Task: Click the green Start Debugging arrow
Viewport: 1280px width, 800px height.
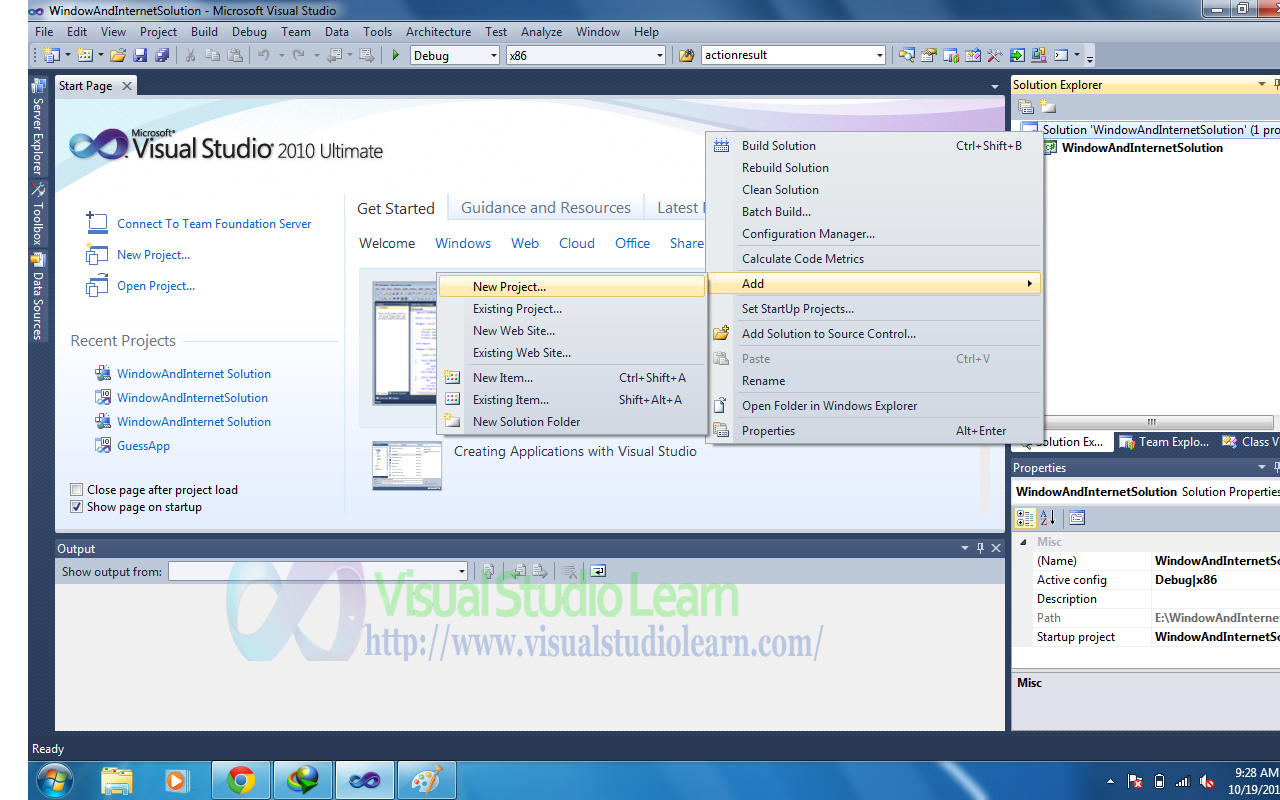Action: point(396,55)
